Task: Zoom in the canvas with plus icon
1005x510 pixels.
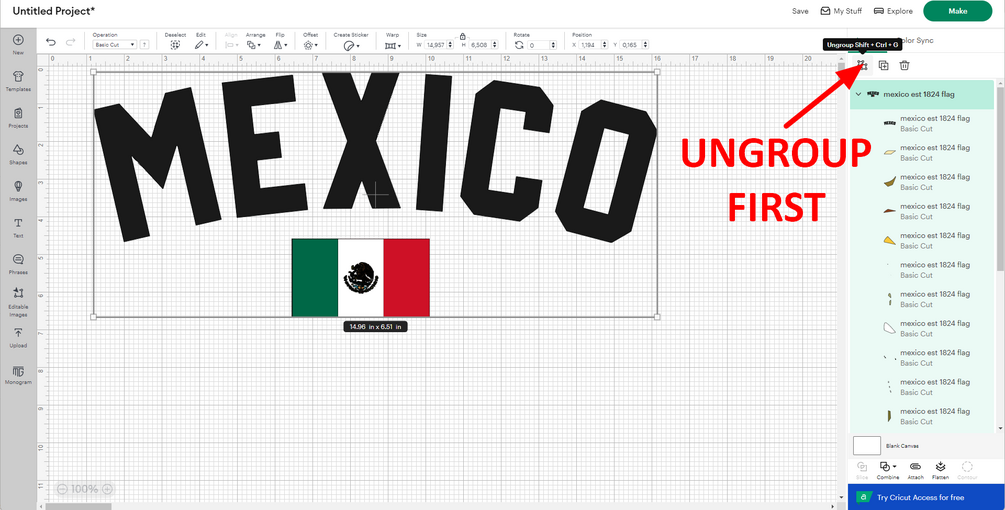Action: 108,489
